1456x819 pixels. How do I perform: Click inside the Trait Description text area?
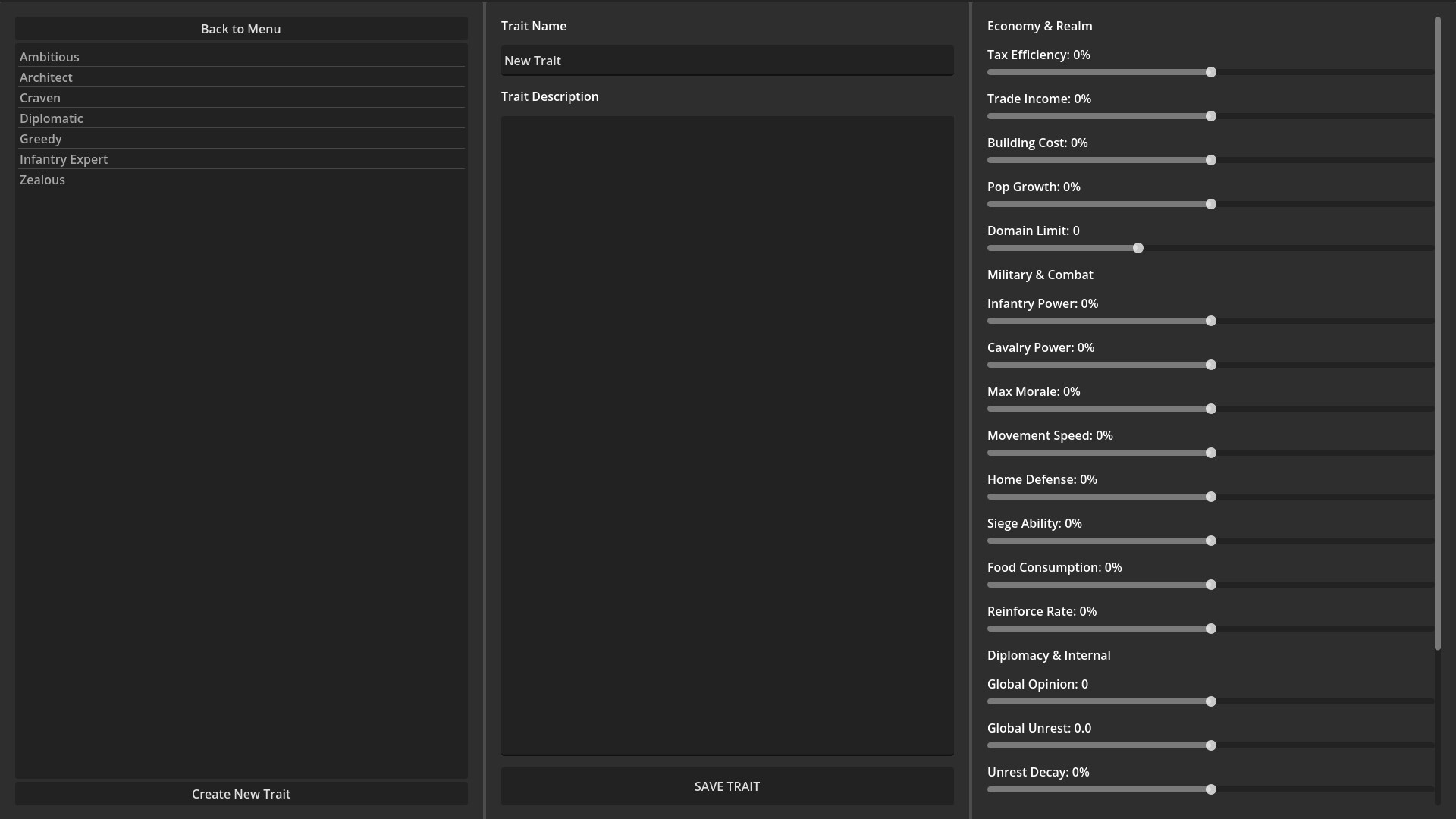click(726, 435)
